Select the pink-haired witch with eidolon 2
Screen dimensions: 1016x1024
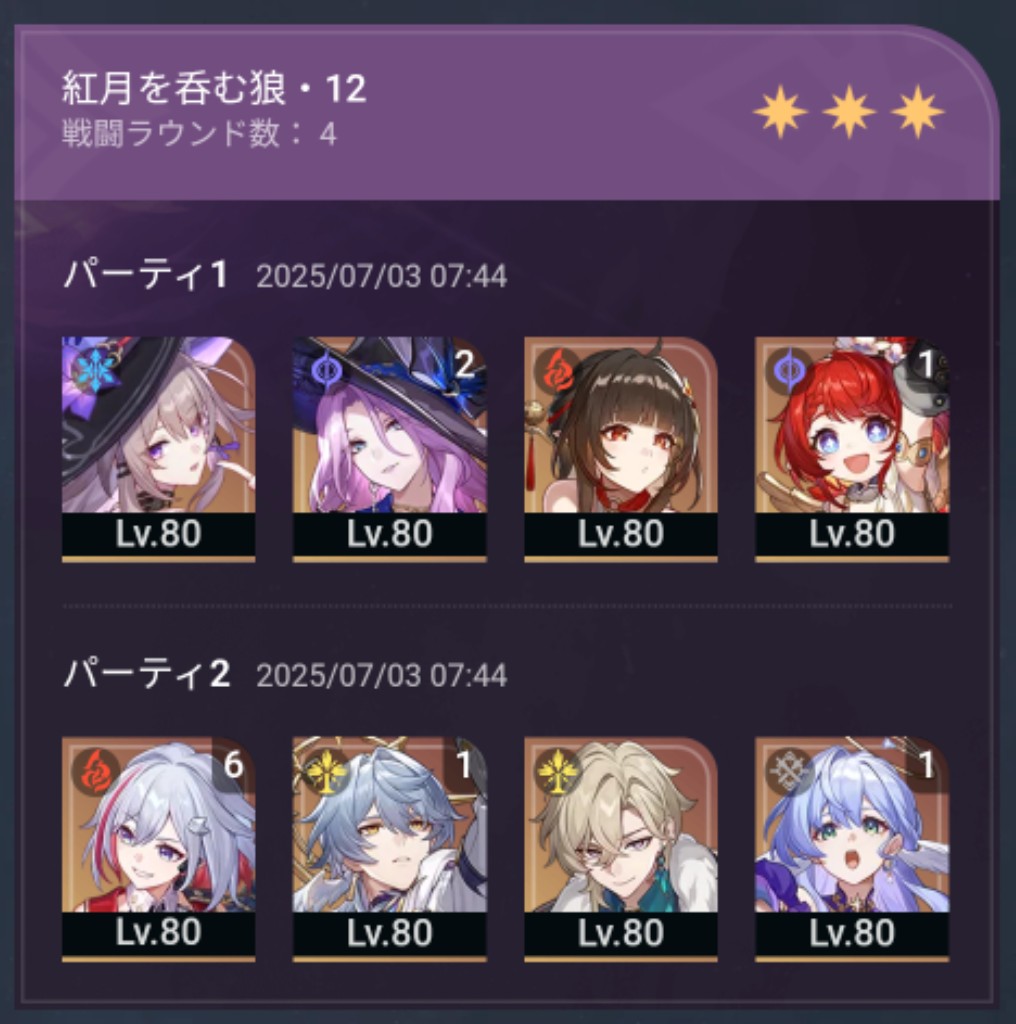[390, 449]
